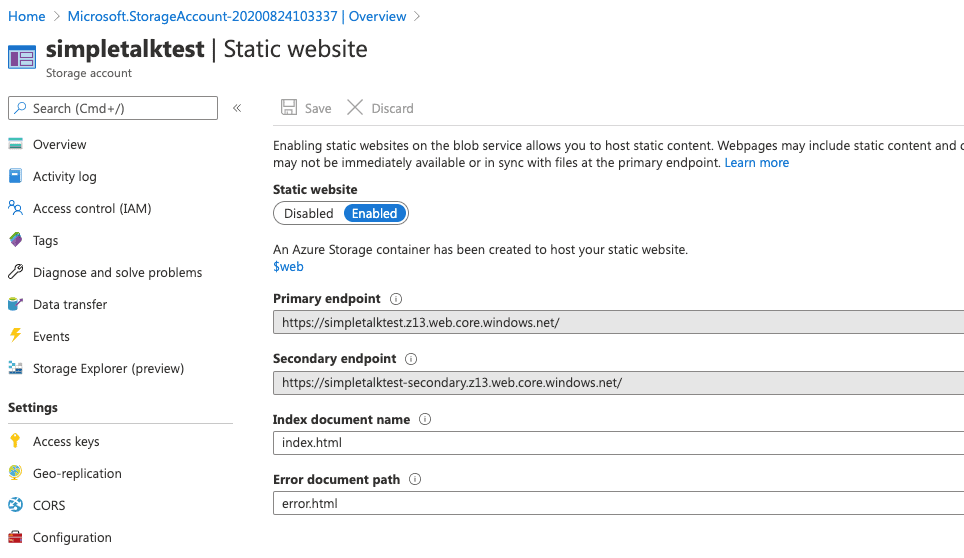
Task: Click the Diagnose wrench icon
Action: tap(15, 272)
